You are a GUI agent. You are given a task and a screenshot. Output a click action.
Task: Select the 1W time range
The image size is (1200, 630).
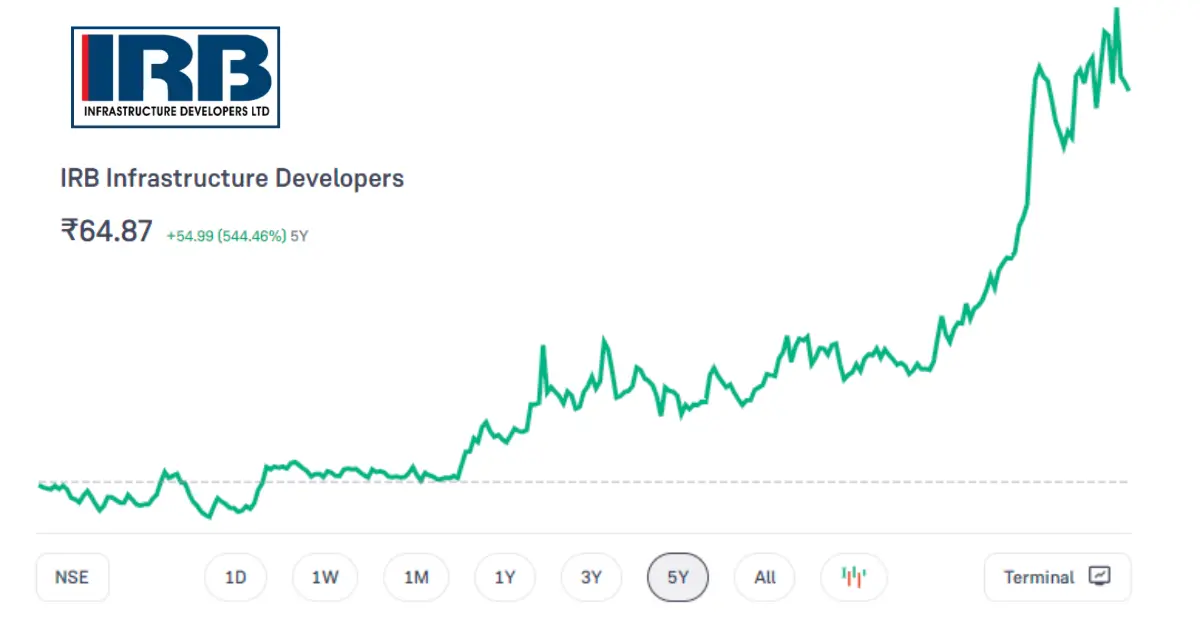[325, 577]
